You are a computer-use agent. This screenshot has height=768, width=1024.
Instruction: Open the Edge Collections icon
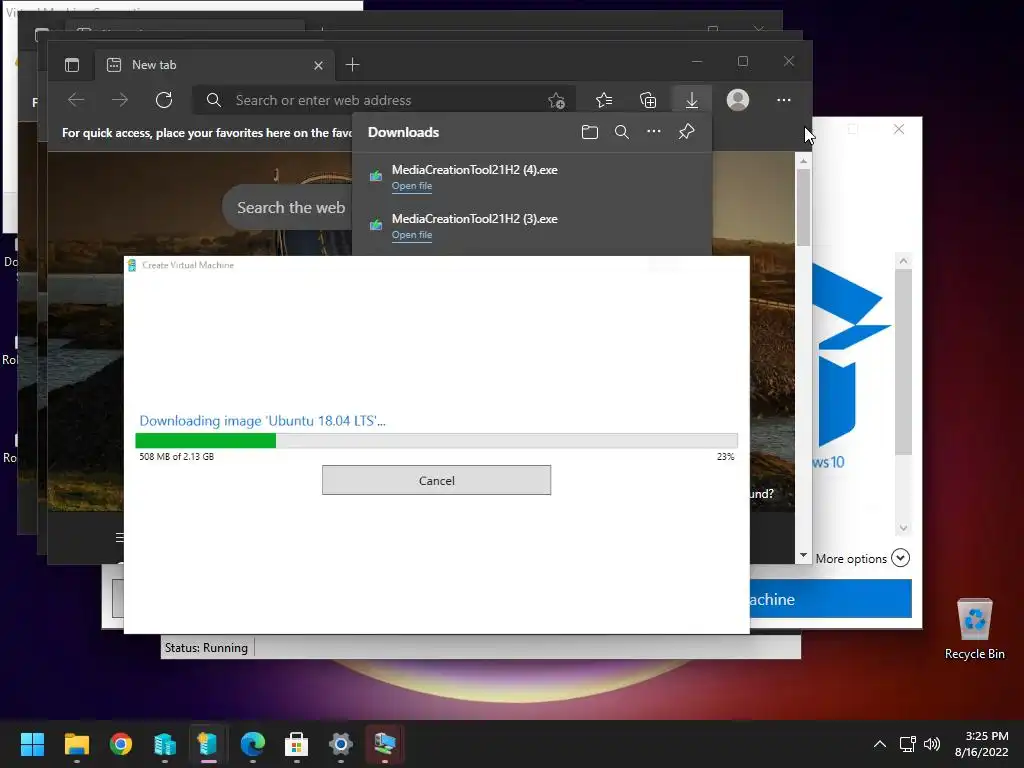[x=648, y=100]
